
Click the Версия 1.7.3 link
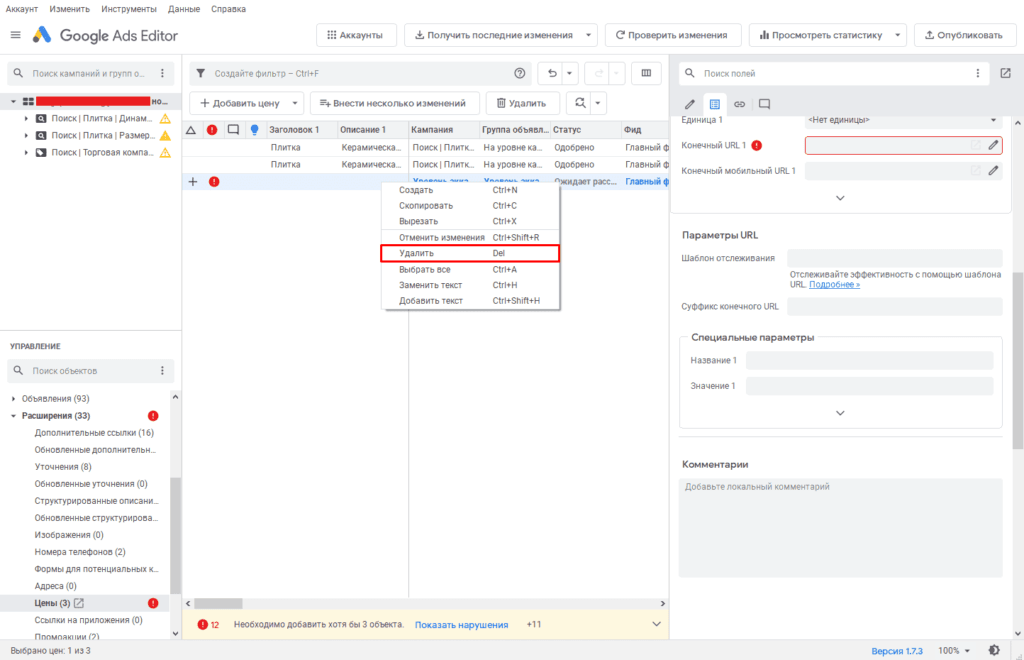click(897, 651)
